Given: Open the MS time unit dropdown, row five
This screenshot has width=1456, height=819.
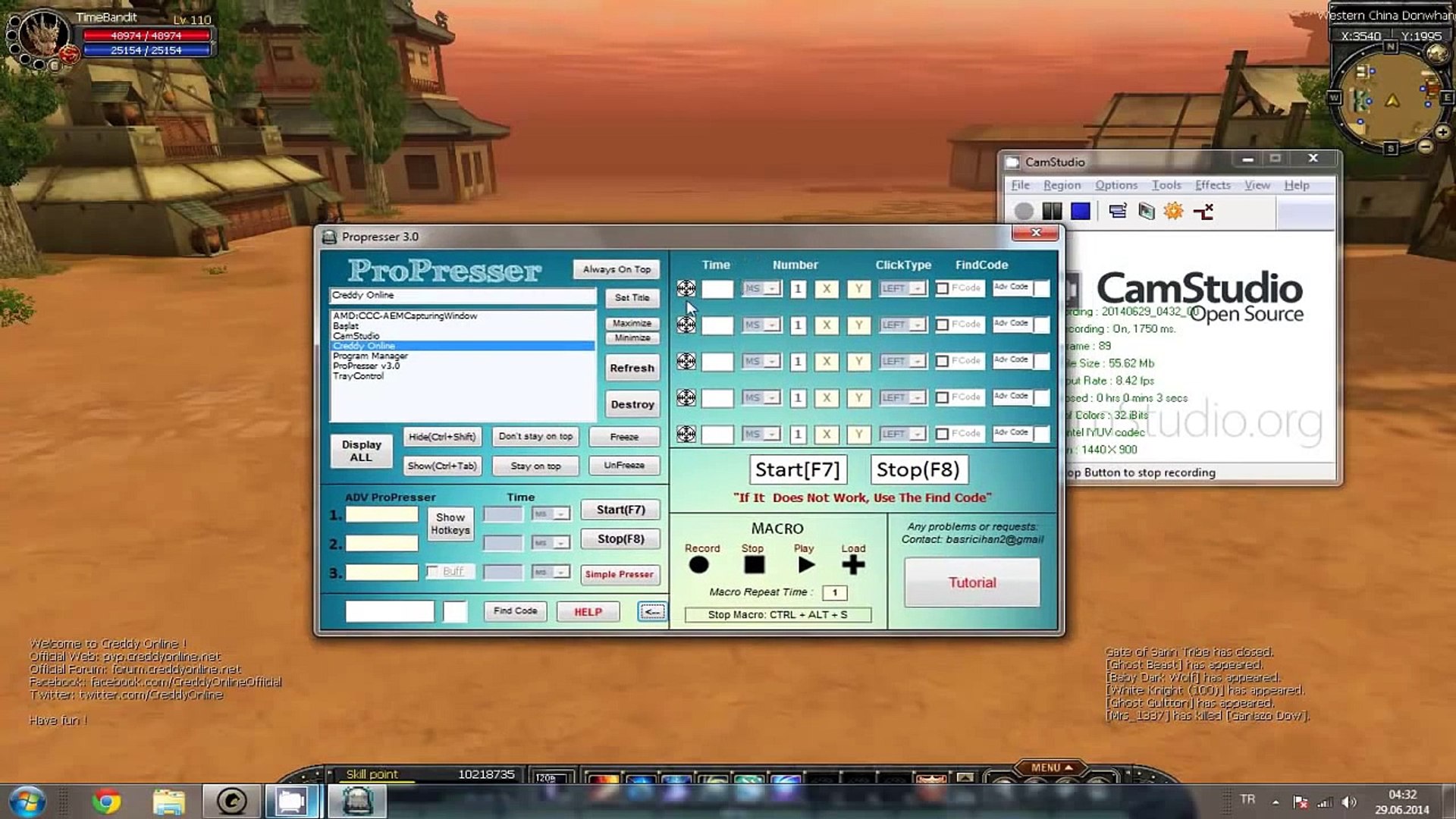Looking at the screenshot, I should tap(761, 434).
